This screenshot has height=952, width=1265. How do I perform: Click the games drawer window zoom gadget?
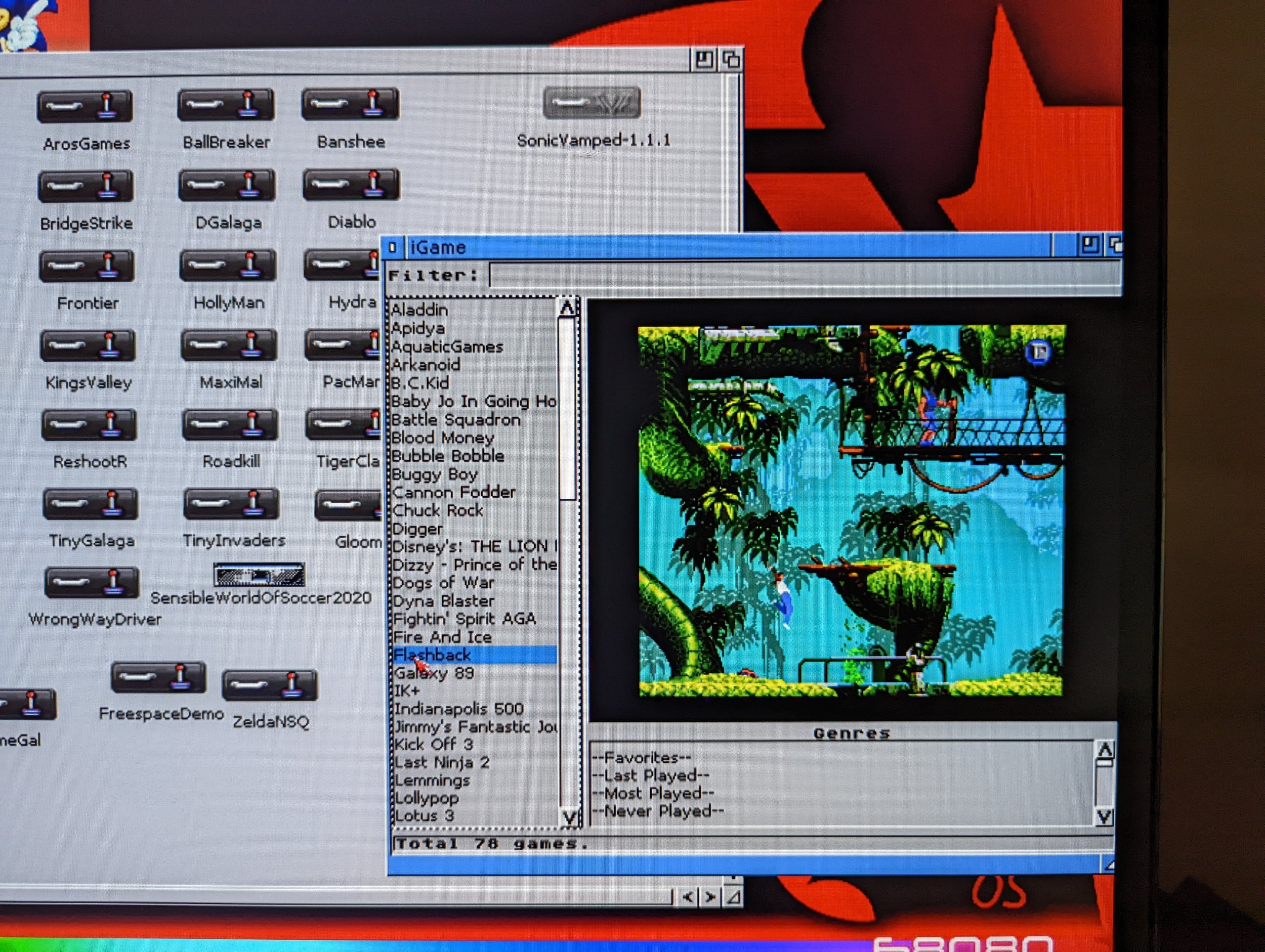704,60
